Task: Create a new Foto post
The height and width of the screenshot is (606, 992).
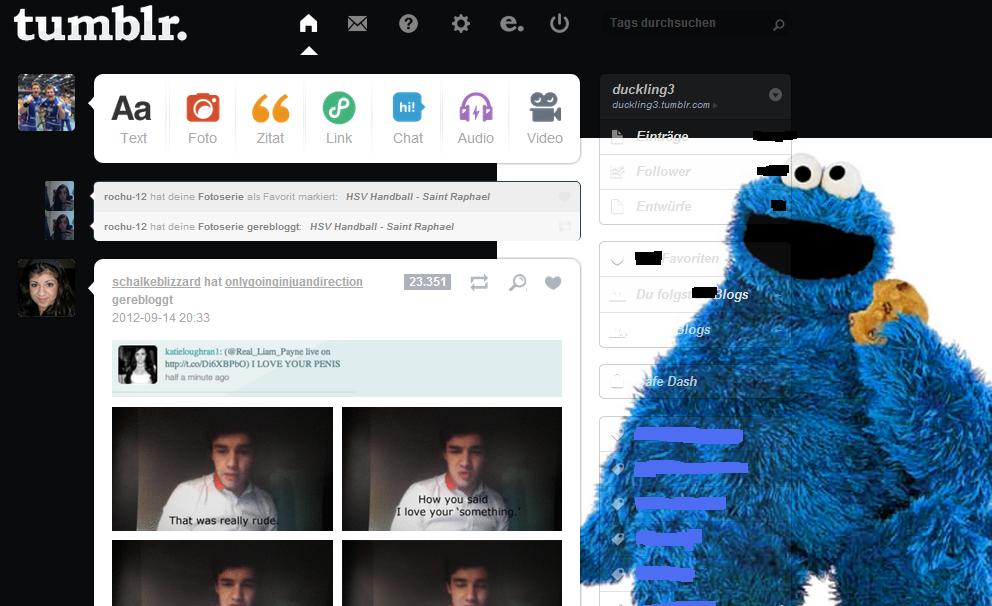Action: coord(202,119)
